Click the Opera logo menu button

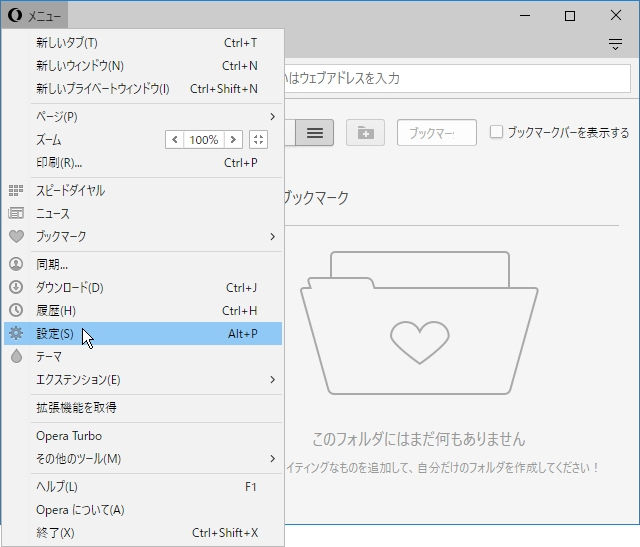point(34,16)
